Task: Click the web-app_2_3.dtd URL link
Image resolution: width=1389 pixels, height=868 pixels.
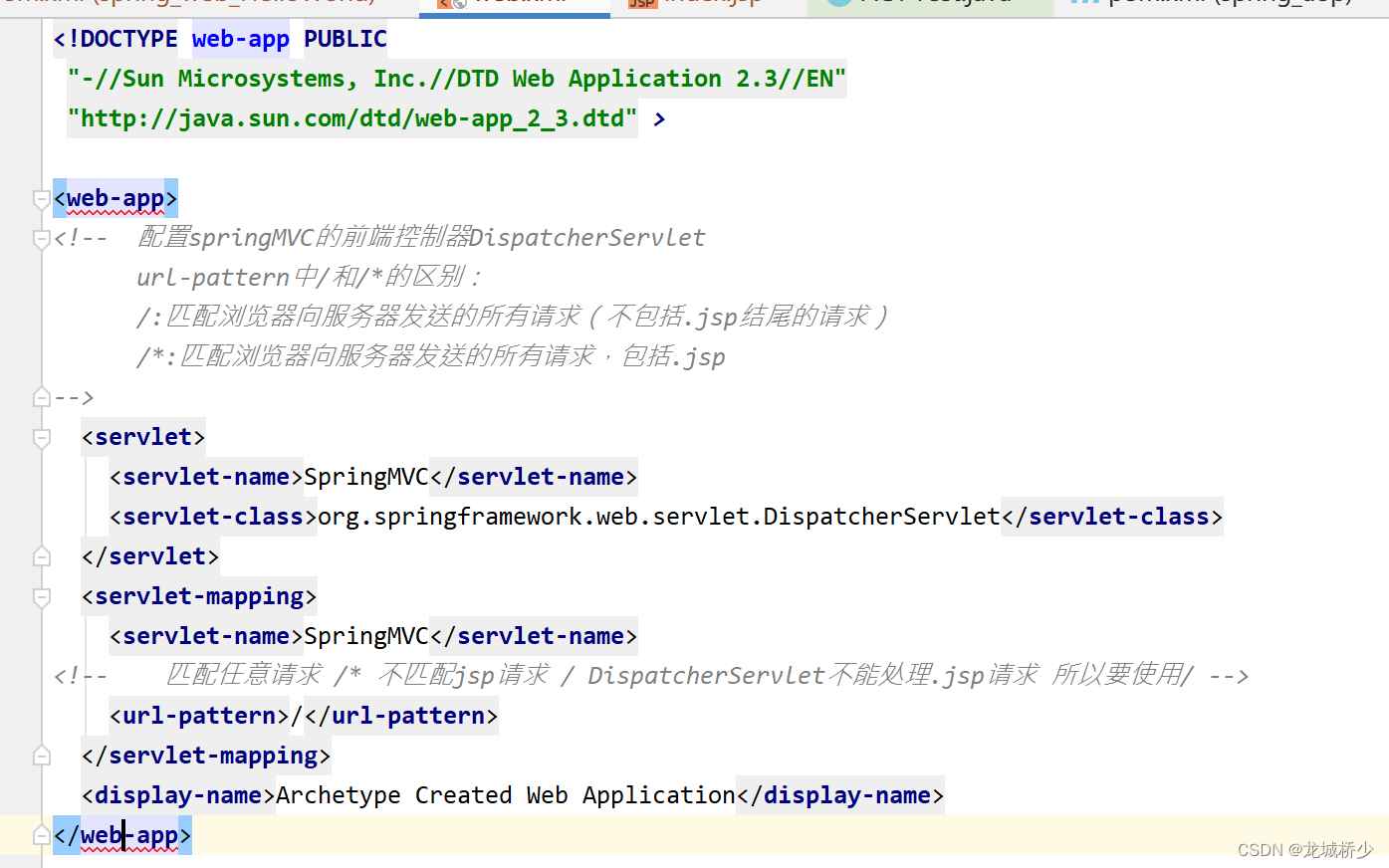Action: tap(350, 117)
